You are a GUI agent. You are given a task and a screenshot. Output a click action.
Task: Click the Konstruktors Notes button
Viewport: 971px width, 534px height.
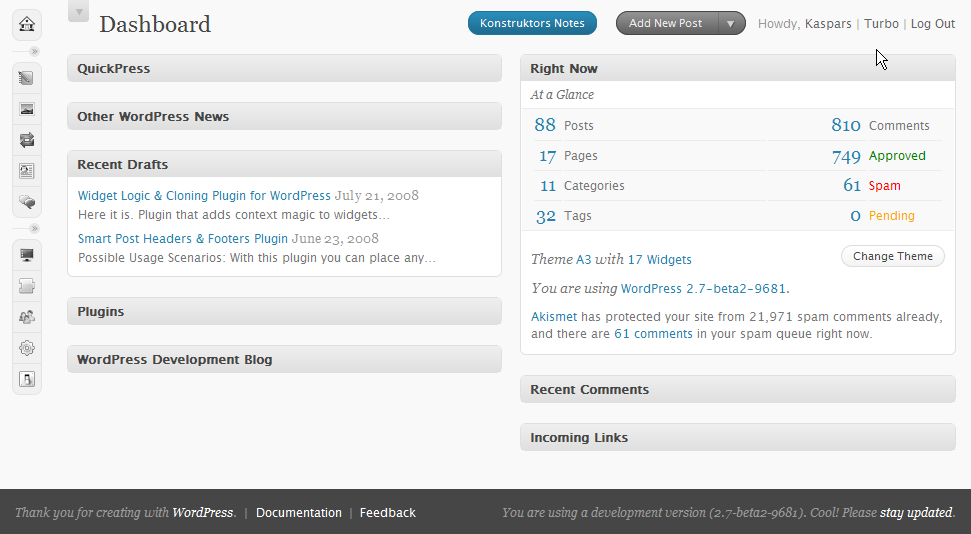tap(532, 23)
